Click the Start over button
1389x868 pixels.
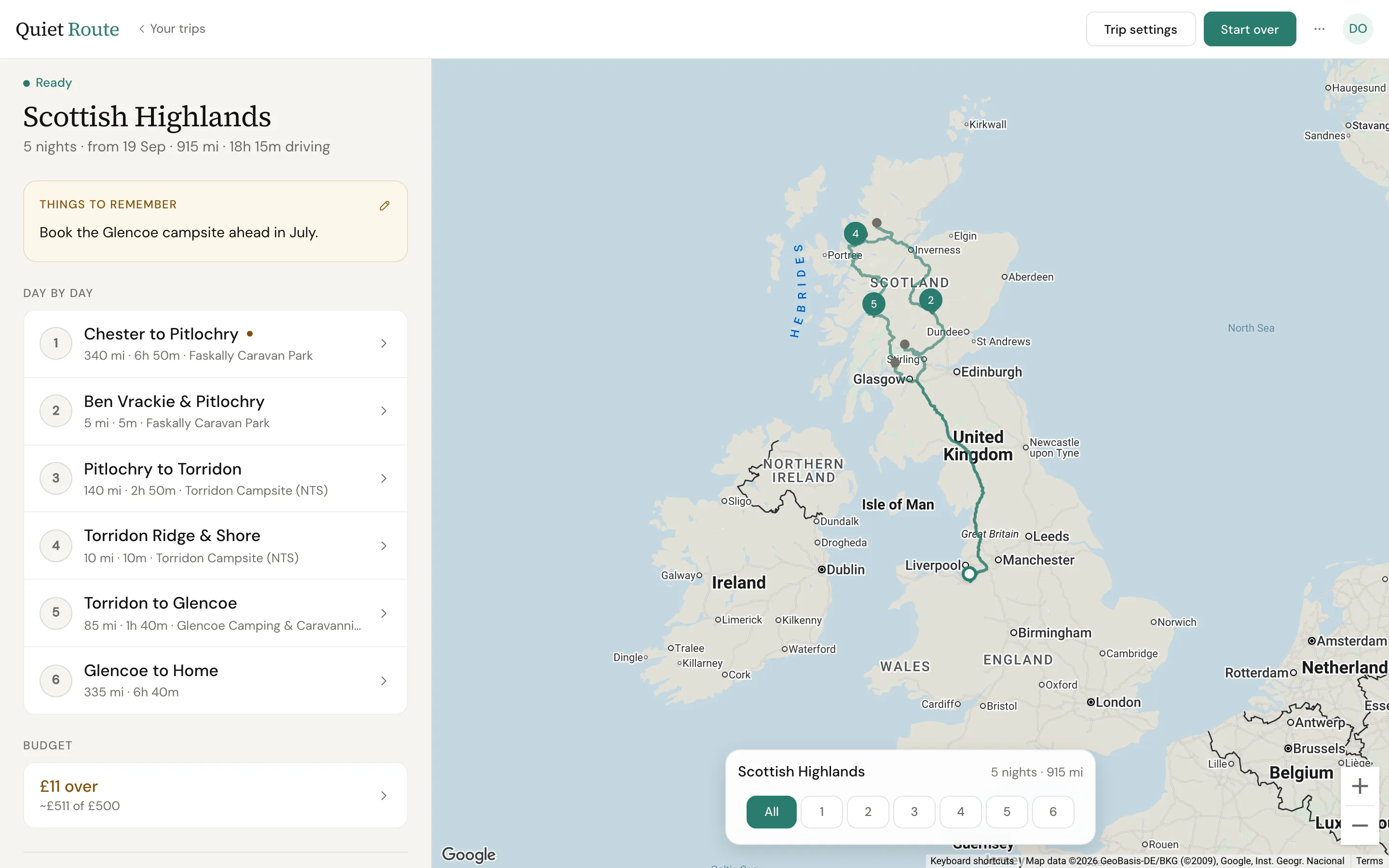[1249, 29]
